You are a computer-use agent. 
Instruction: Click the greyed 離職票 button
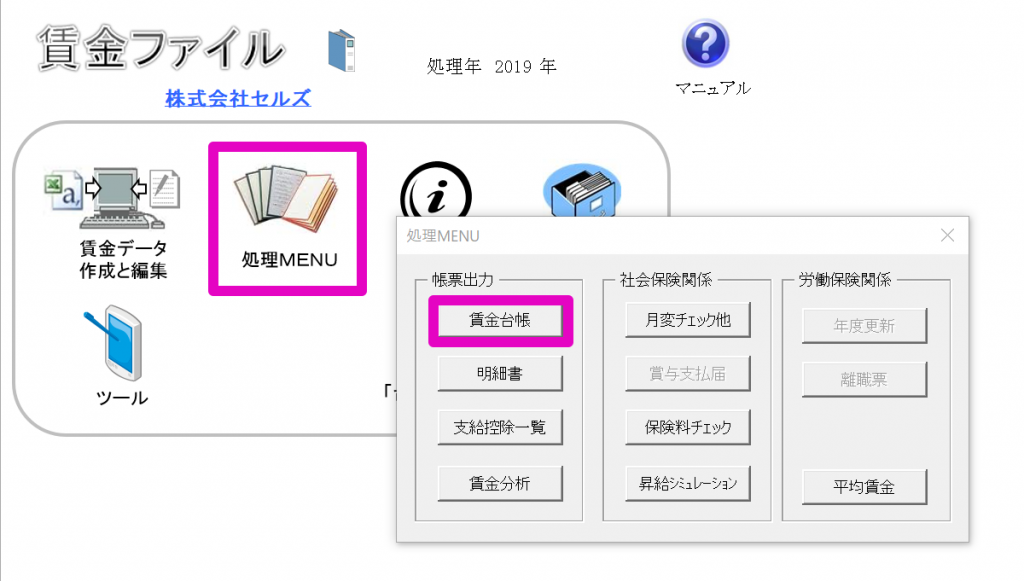click(864, 379)
